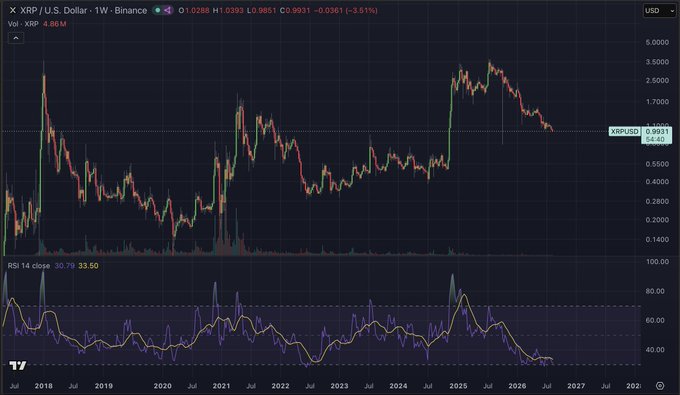
Task: Click the RSI value 30.79
Action: coord(65,265)
